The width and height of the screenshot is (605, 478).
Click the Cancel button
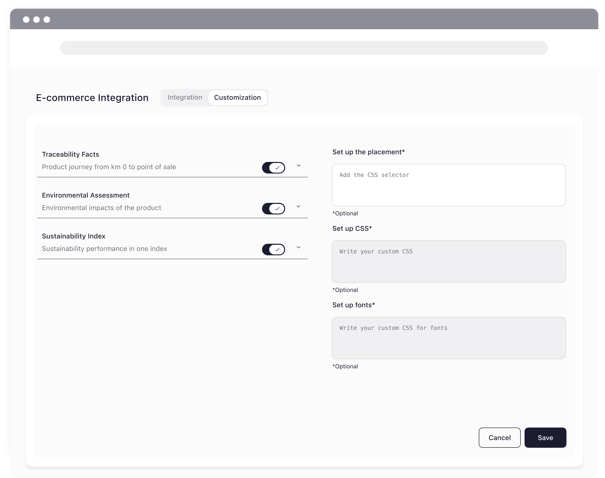tap(499, 437)
